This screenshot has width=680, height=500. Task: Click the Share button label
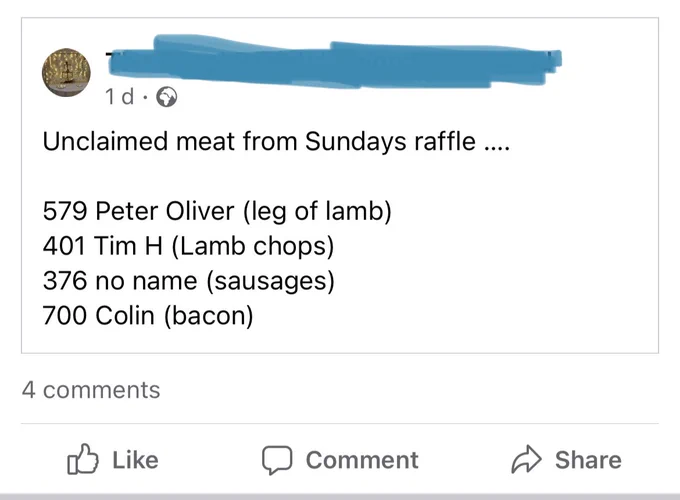588,460
